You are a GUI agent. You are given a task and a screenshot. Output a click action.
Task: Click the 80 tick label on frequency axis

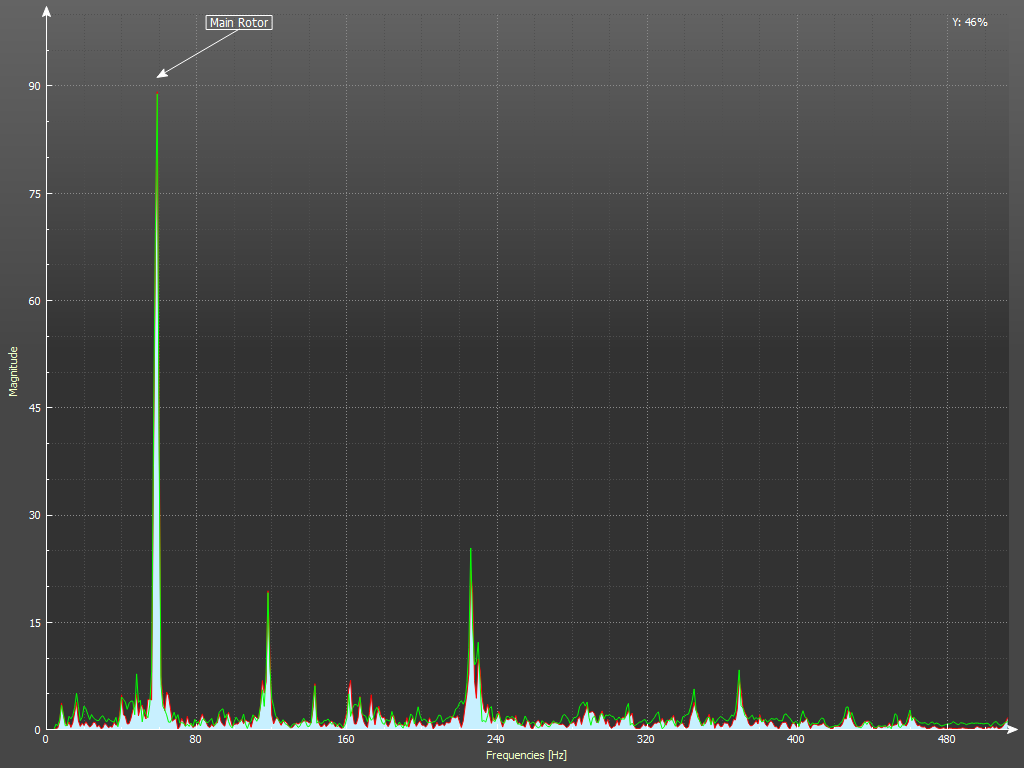pyautogui.click(x=196, y=740)
